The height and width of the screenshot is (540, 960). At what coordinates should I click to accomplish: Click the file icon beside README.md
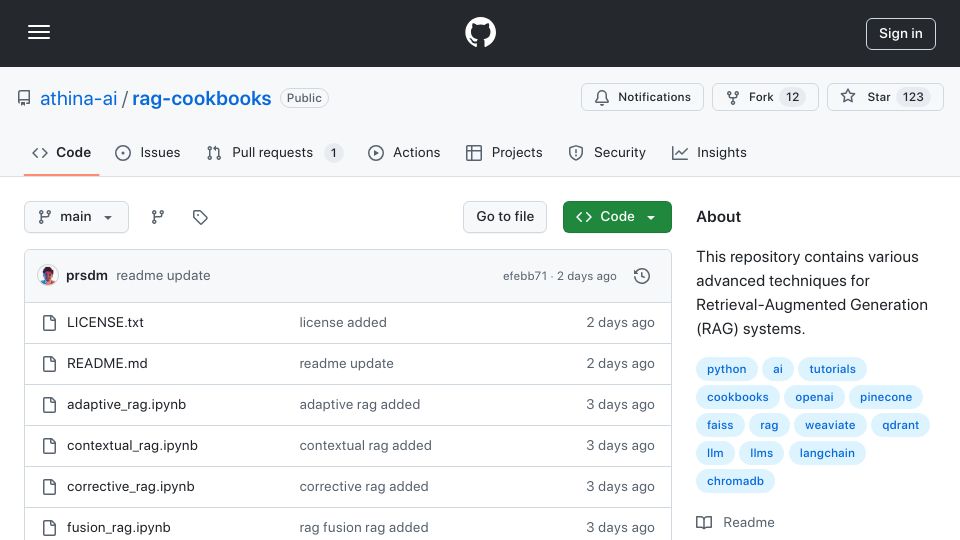50,364
